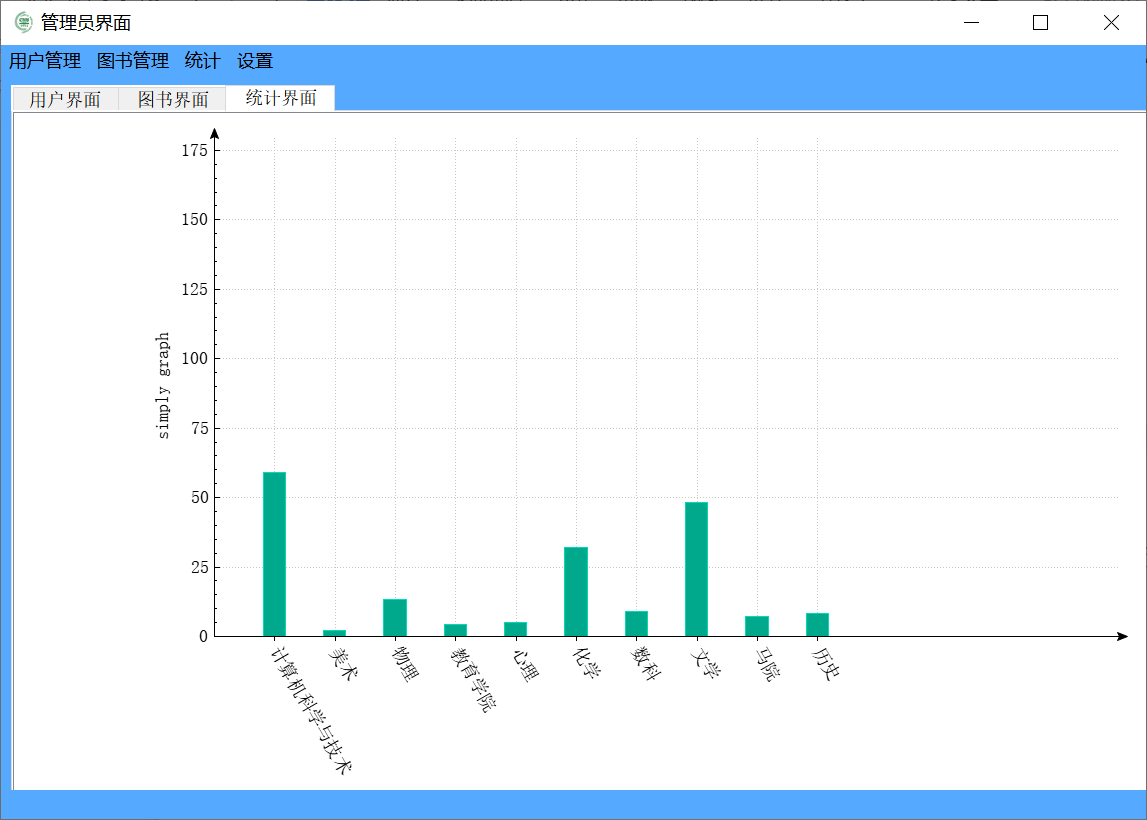Click the 美术 axis label
This screenshot has height=820, width=1147.
[342, 663]
